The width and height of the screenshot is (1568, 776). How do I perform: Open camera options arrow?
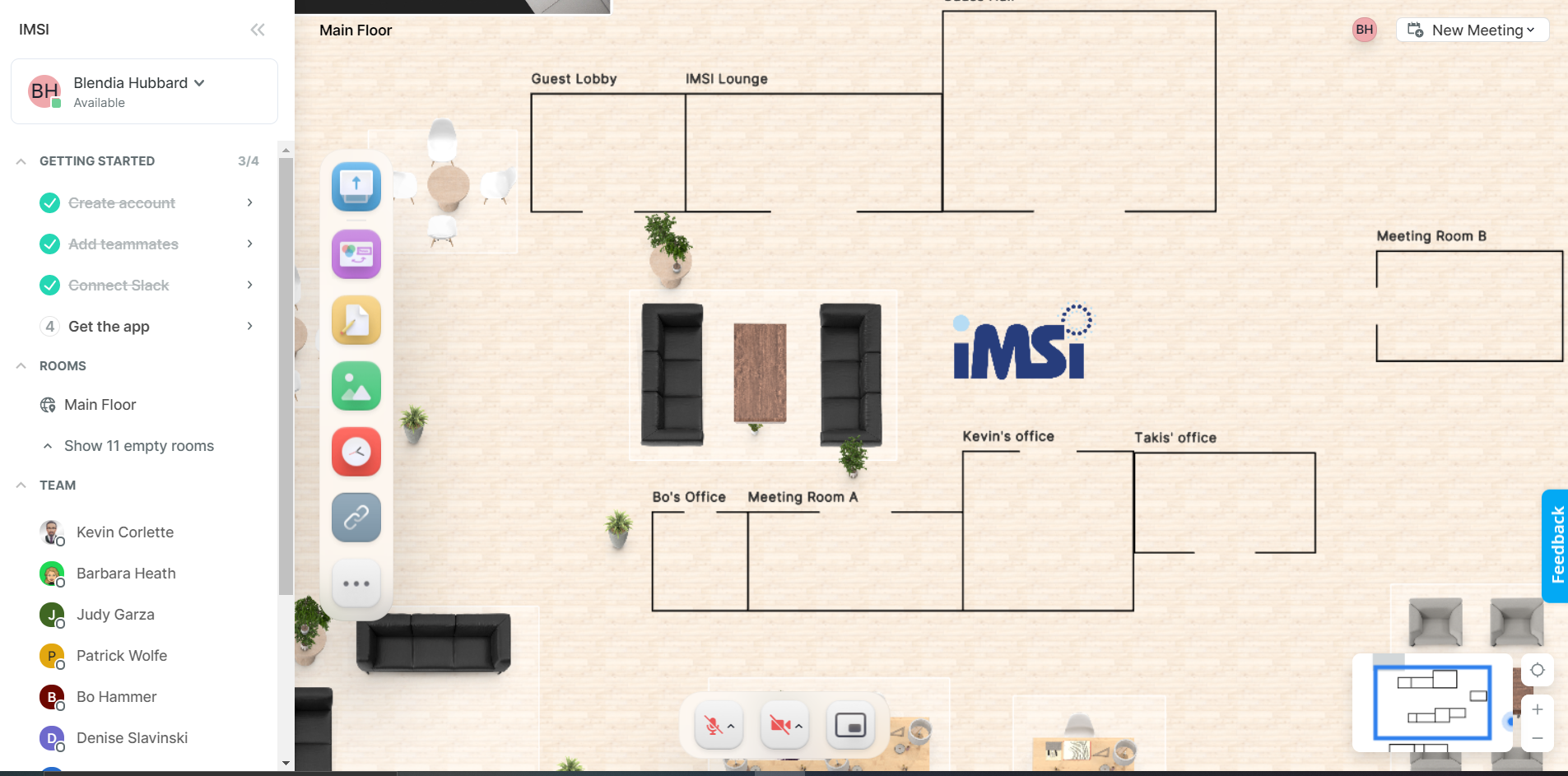798,726
